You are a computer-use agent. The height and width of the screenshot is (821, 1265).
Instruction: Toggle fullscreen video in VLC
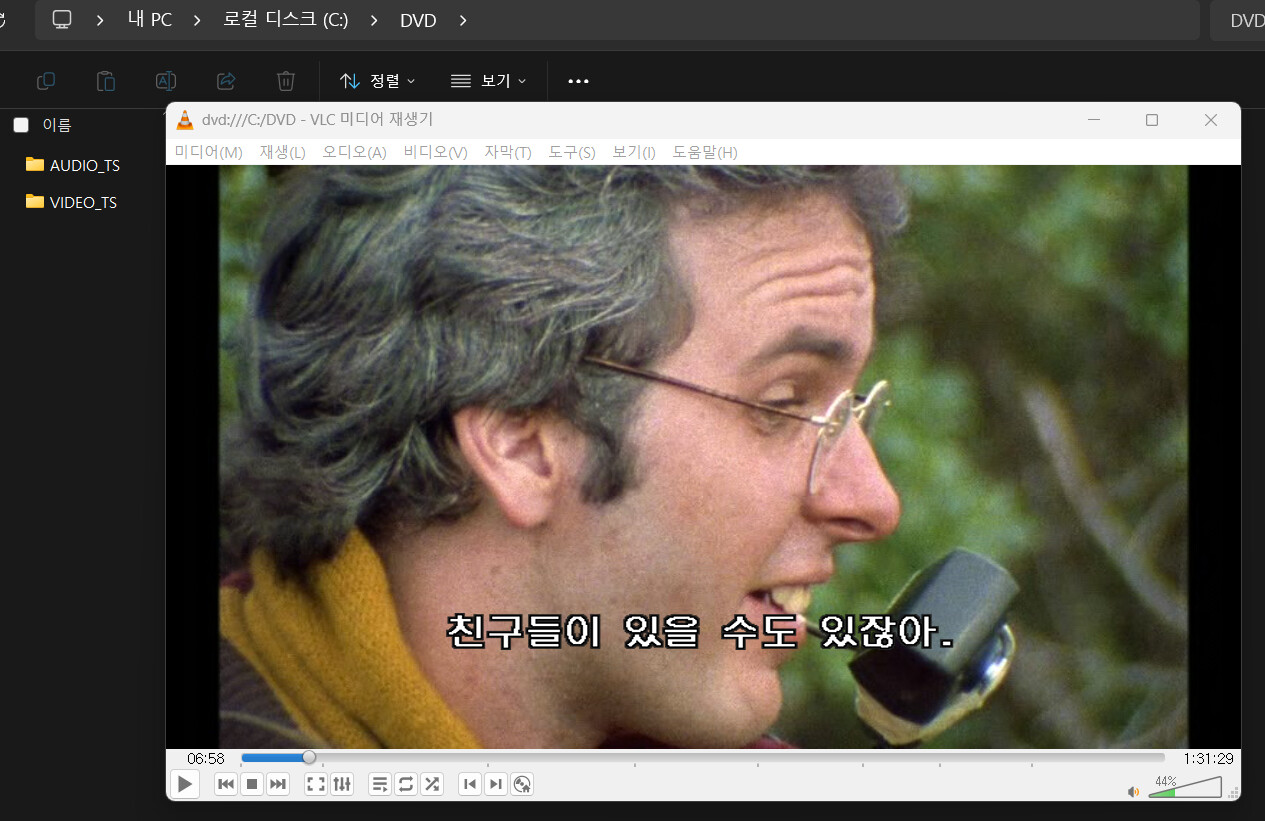tap(316, 784)
